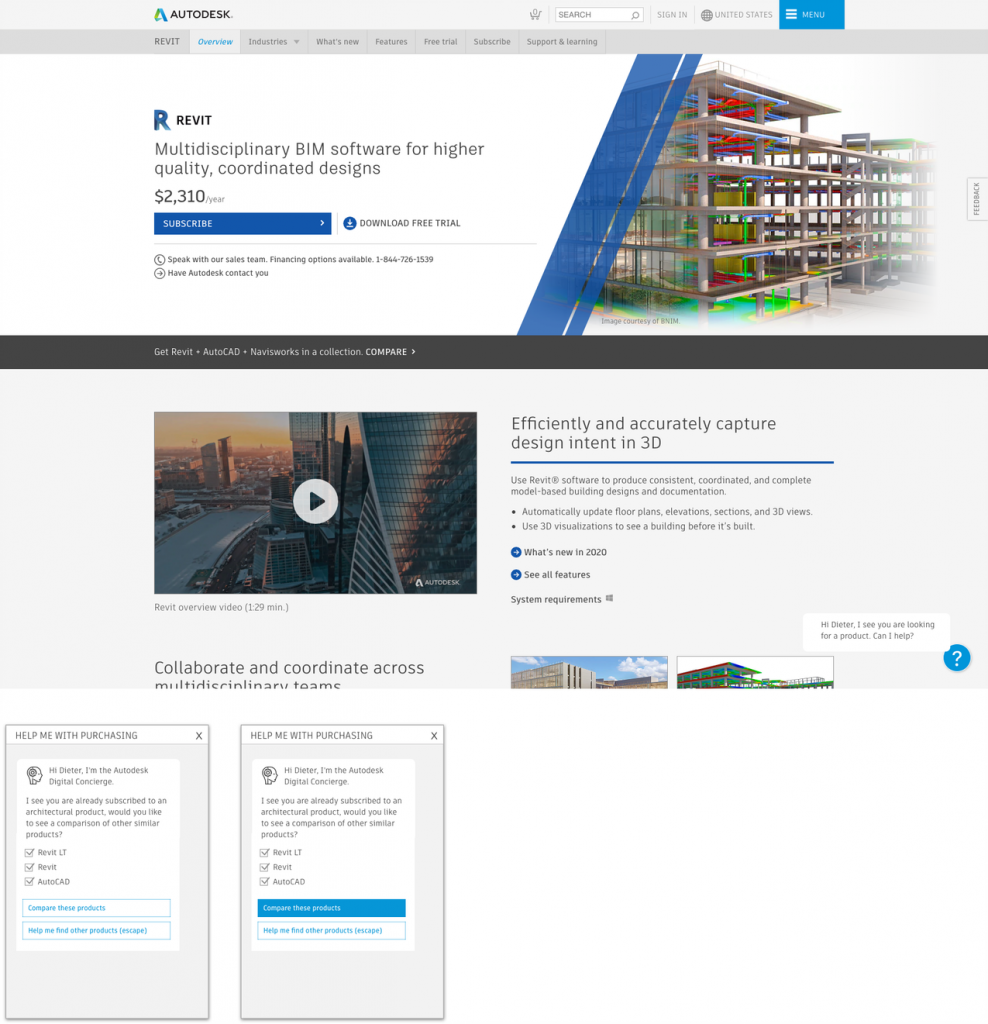988x1024 pixels.
Task: Click DOWNLOAD FREE TRIAL link
Action: click(410, 223)
